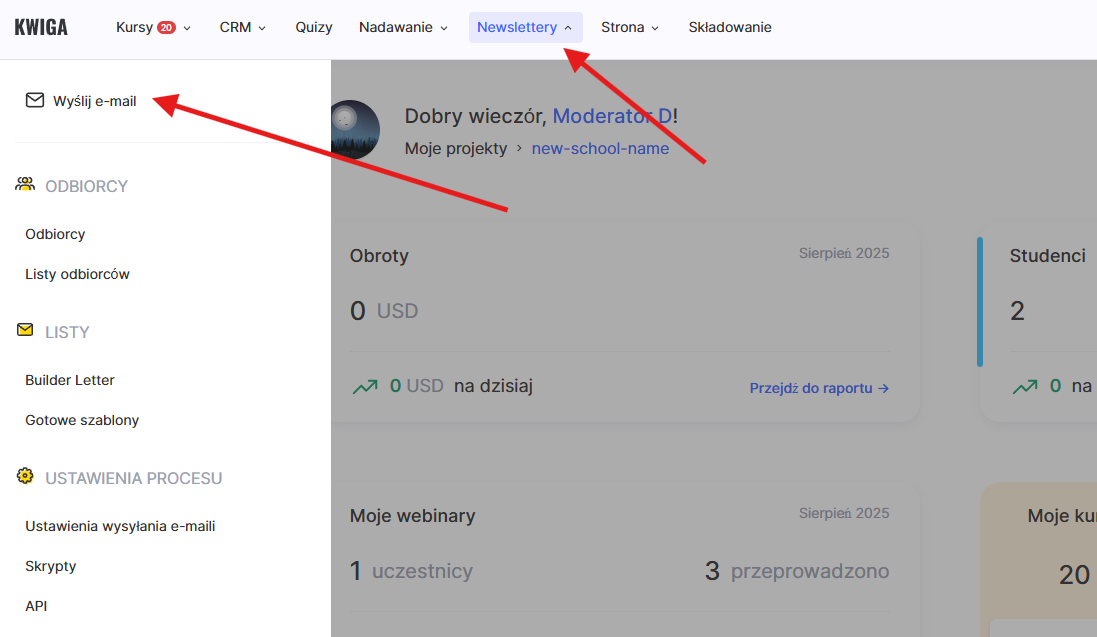Switch to the Quizy section
This screenshot has height=637, width=1097.
click(313, 27)
